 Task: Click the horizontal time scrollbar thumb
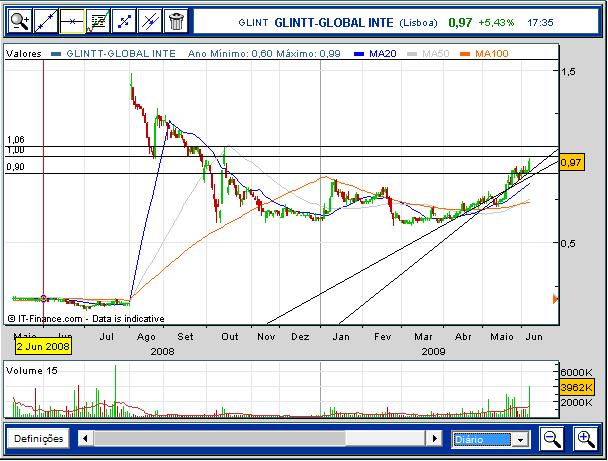(x=219, y=439)
